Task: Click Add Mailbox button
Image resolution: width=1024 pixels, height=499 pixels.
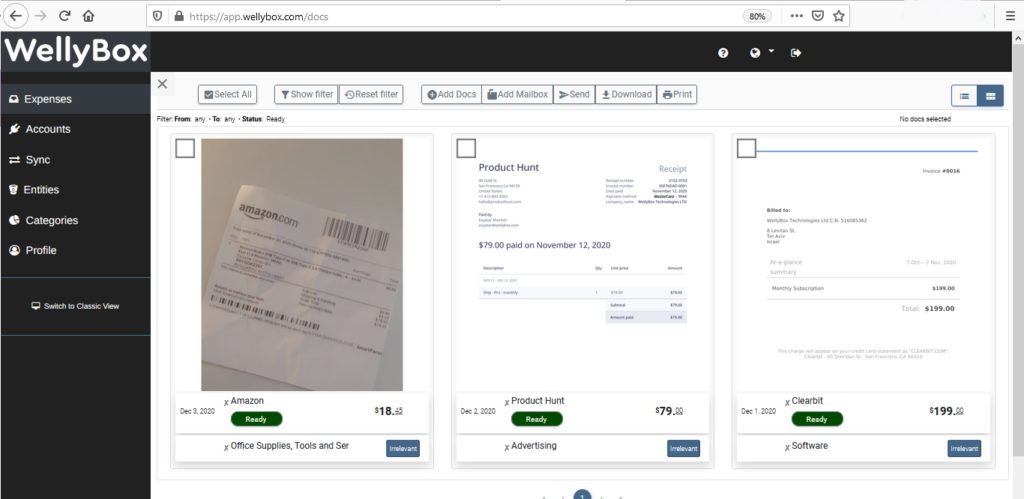Action: click(x=517, y=94)
